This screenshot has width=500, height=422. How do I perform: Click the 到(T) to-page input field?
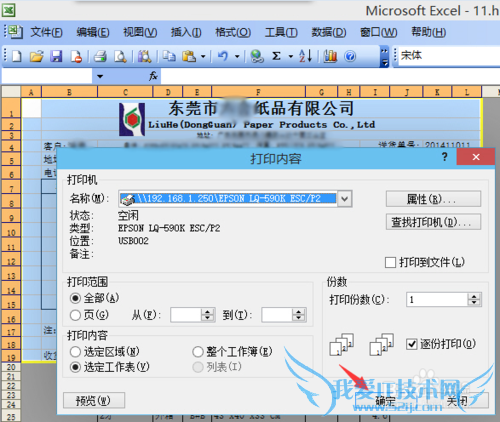(277, 315)
